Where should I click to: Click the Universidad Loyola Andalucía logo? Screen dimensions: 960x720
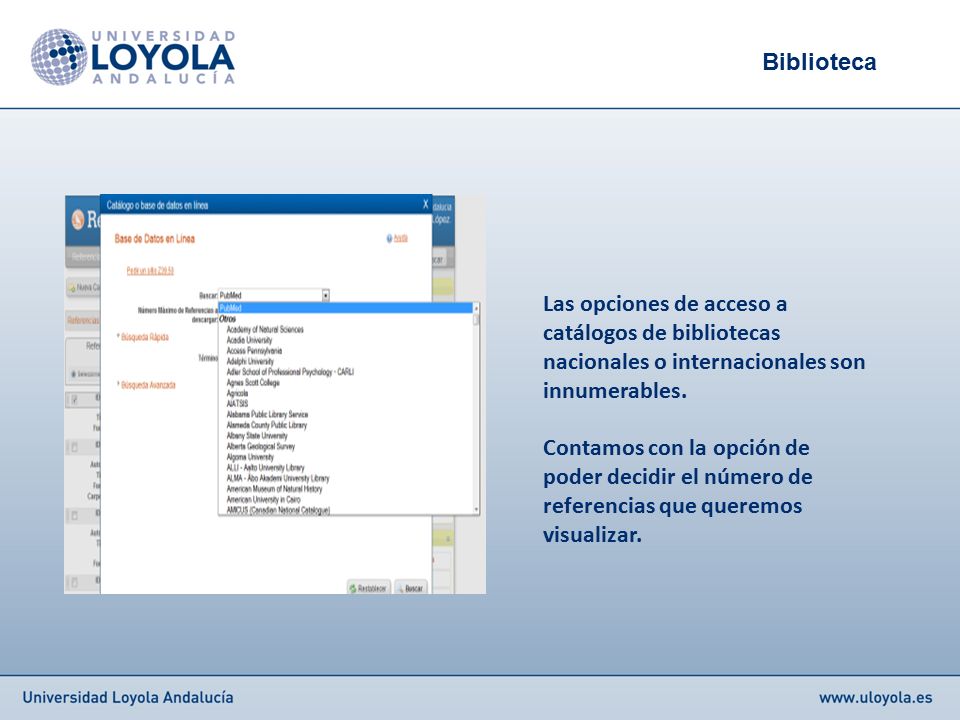coord(133,56)
